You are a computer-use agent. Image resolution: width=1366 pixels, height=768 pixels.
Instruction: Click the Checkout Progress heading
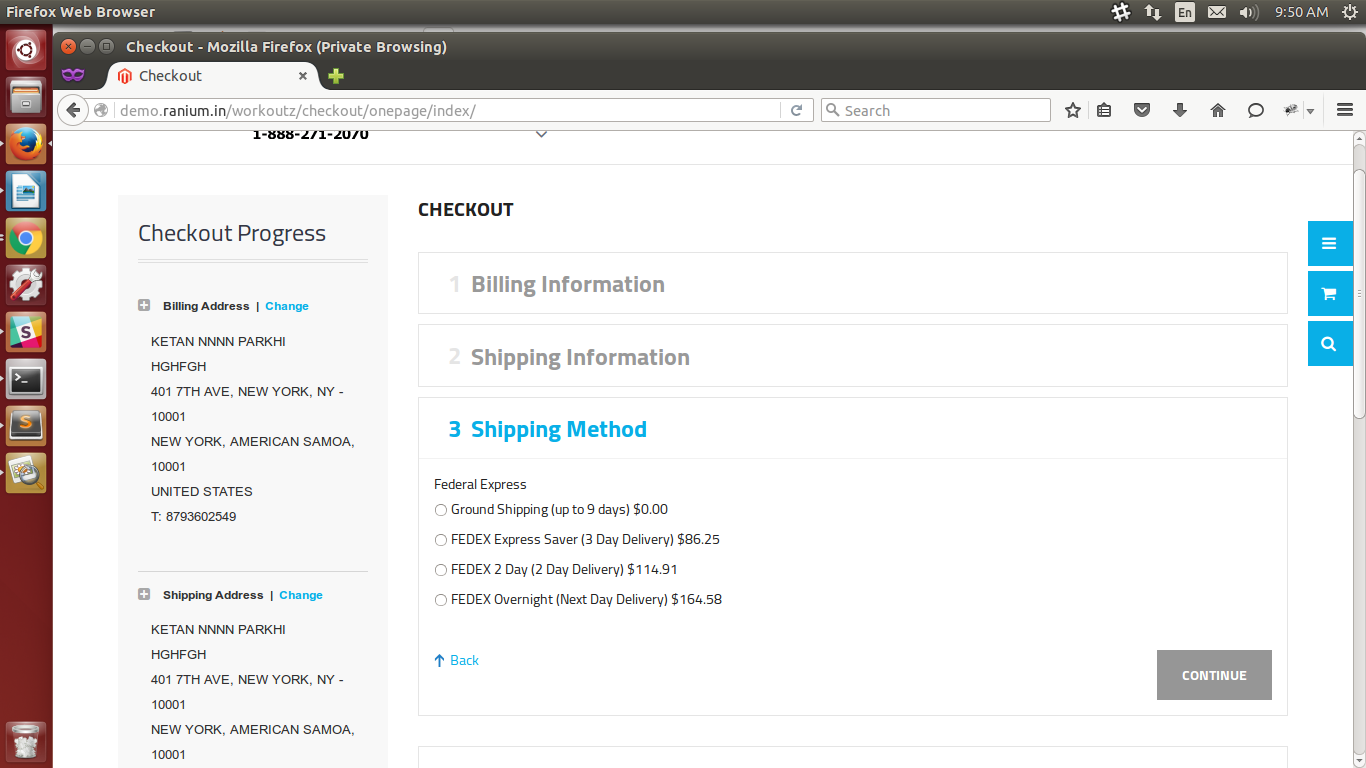tap(232, 233)
